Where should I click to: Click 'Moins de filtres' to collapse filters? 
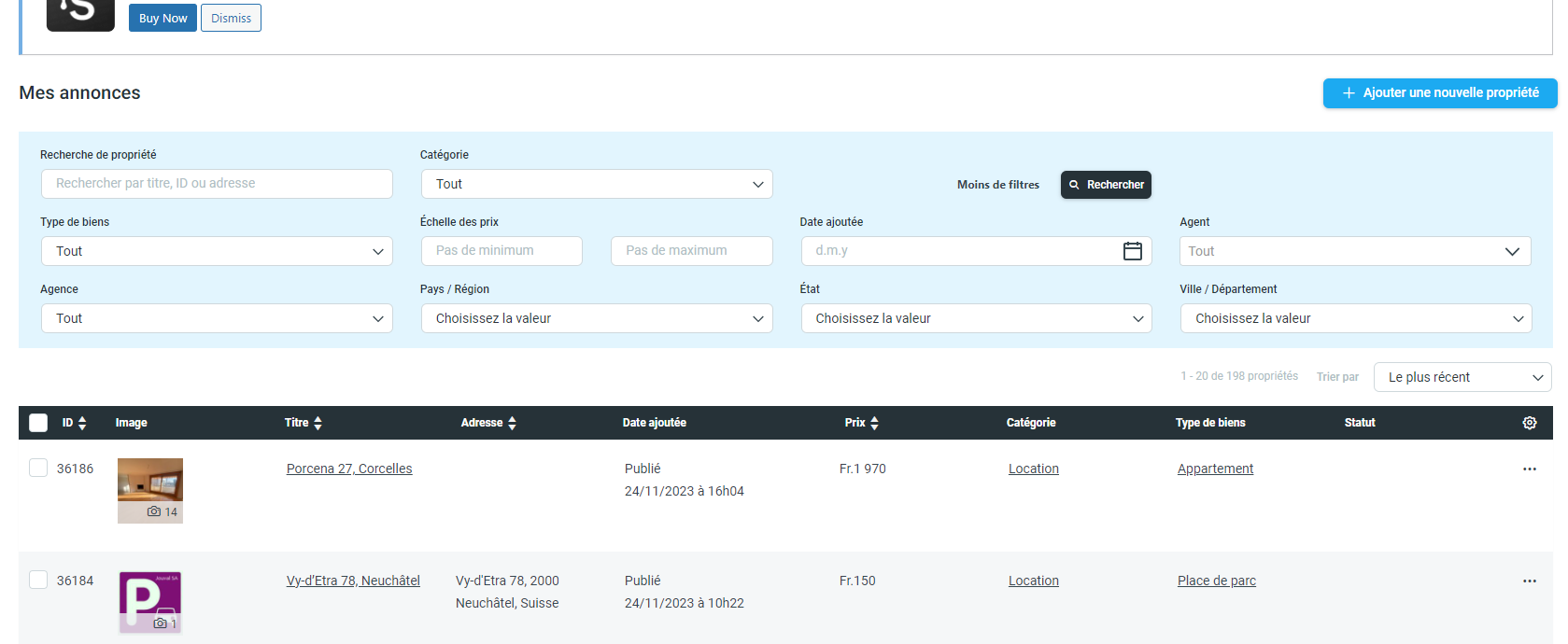pos(997,185)
